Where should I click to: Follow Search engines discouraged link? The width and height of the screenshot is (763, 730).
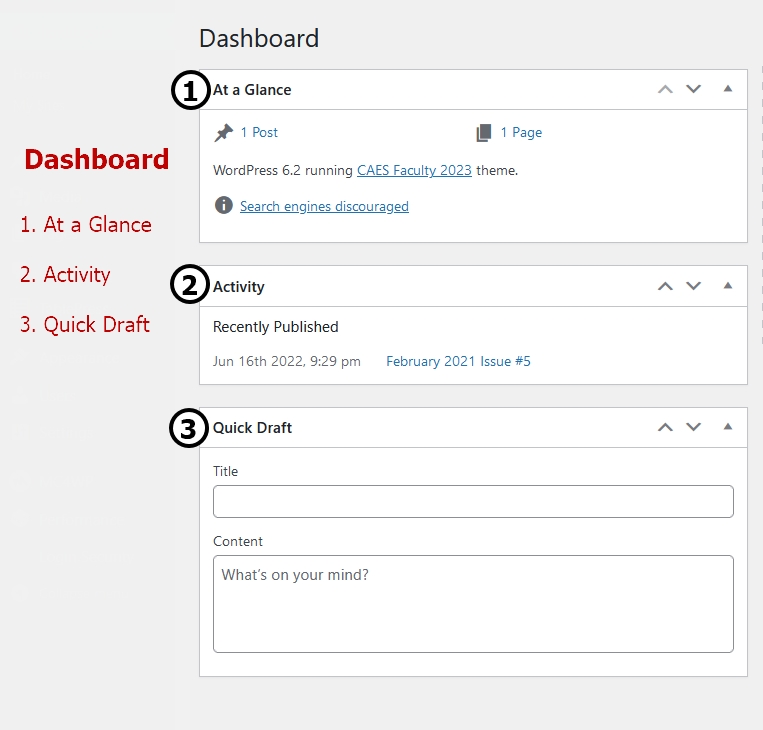pos(324,206)
